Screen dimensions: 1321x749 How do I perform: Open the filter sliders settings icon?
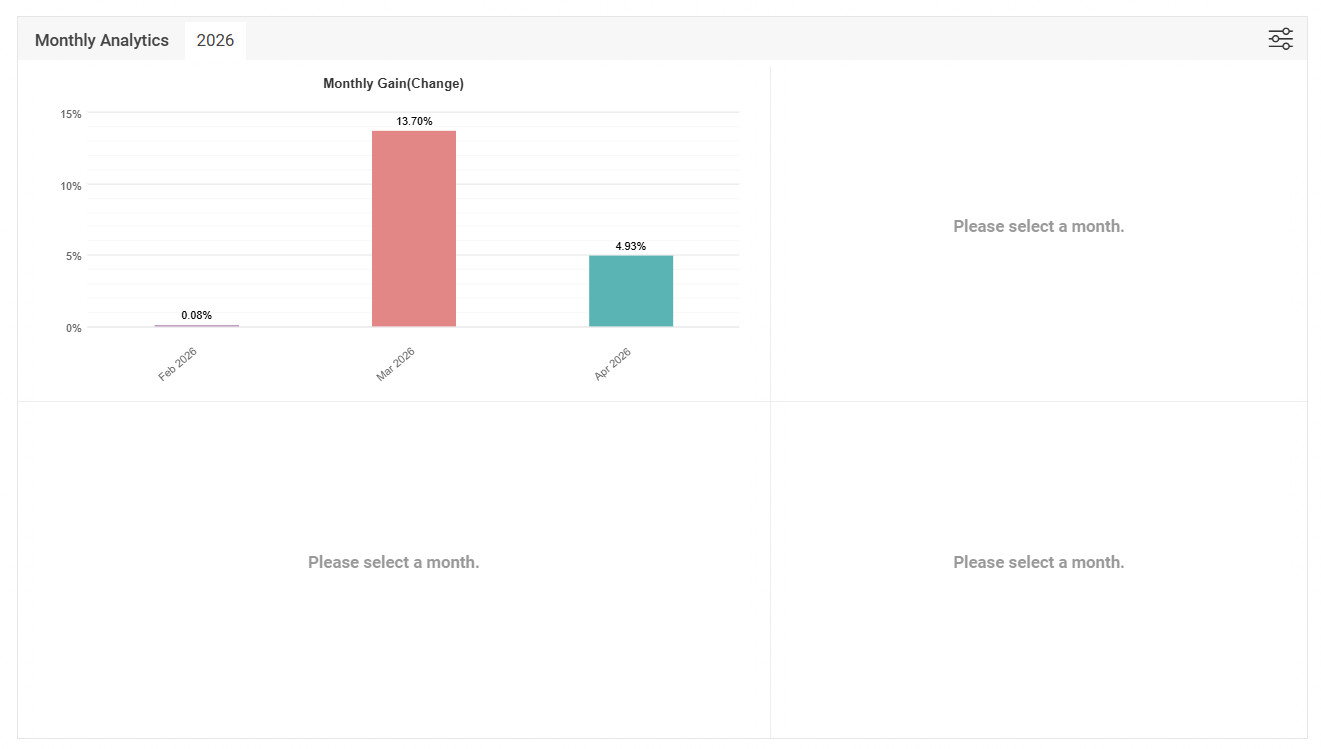[x=1280, y=39]
